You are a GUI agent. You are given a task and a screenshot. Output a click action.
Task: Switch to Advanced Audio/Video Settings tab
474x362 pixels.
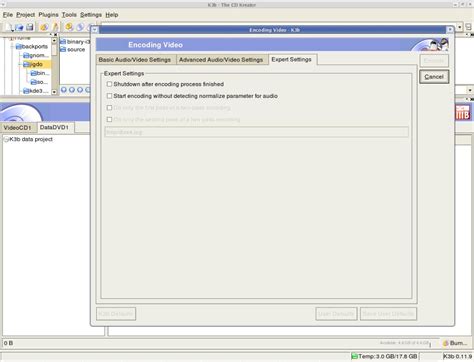click(221, 60)
